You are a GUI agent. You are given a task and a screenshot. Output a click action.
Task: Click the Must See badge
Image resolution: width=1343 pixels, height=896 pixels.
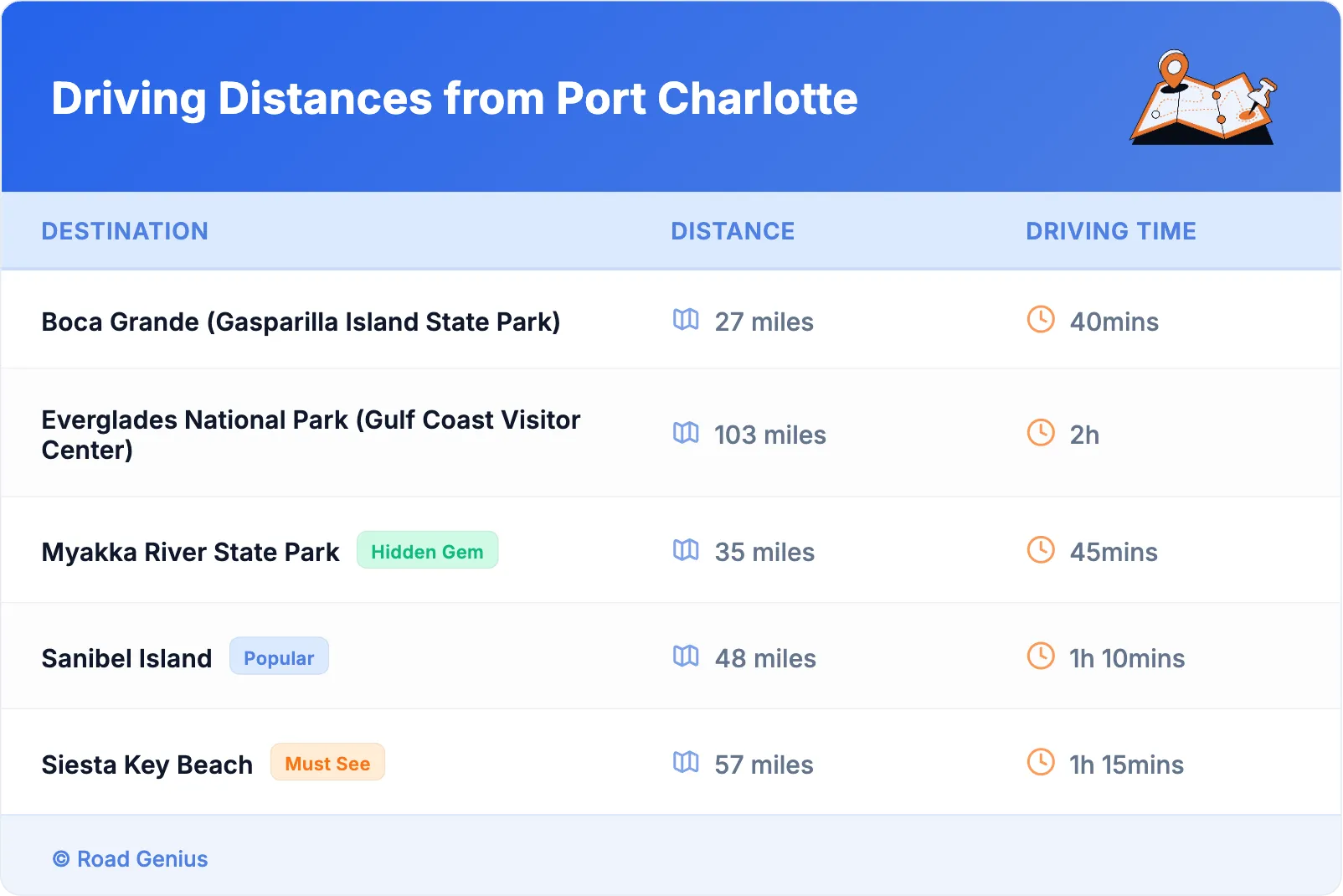(327, 764)
